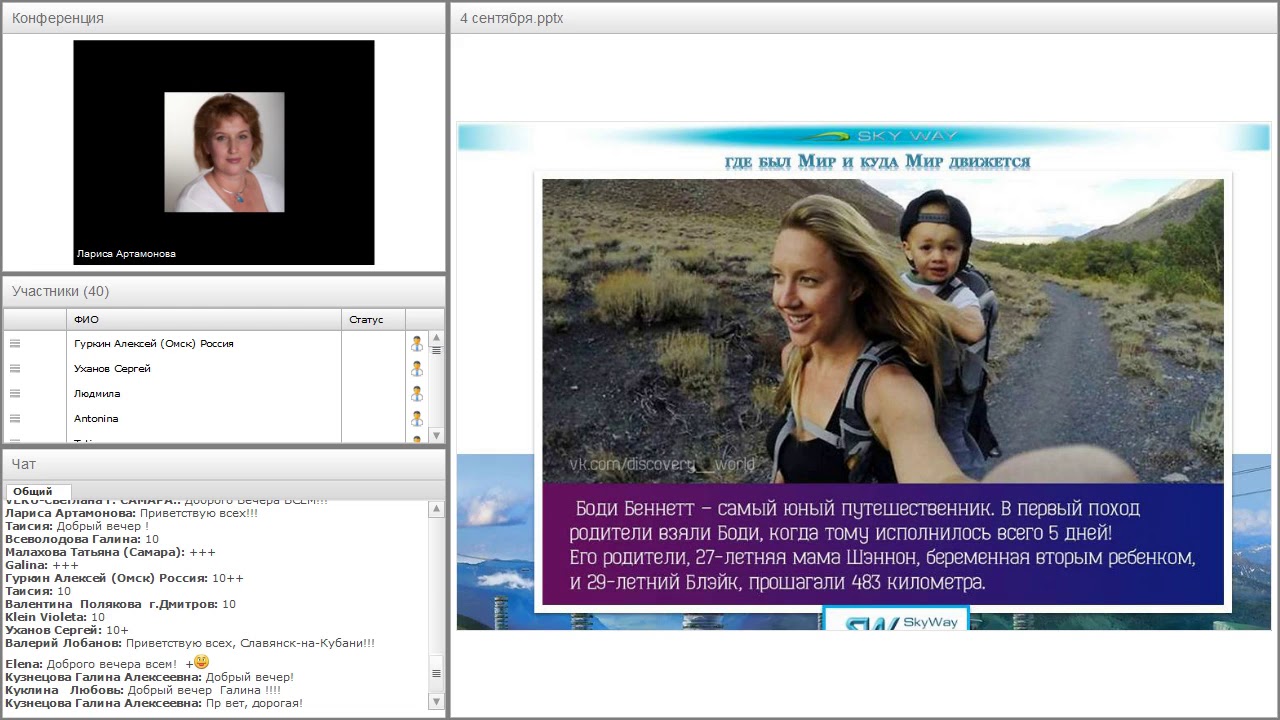
Task: Click the chat scroll-down arrow
Action: (x=436, y=702)
